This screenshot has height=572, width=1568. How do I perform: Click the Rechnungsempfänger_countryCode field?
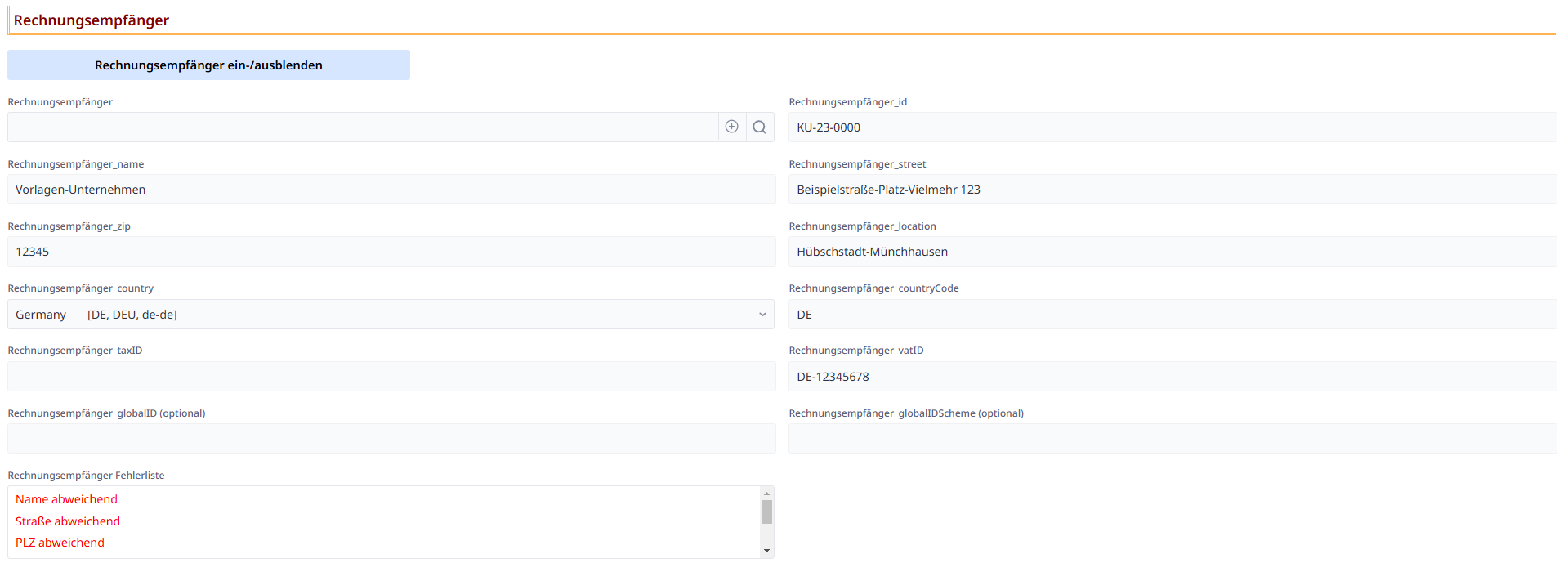click(x=1172, y=315)
